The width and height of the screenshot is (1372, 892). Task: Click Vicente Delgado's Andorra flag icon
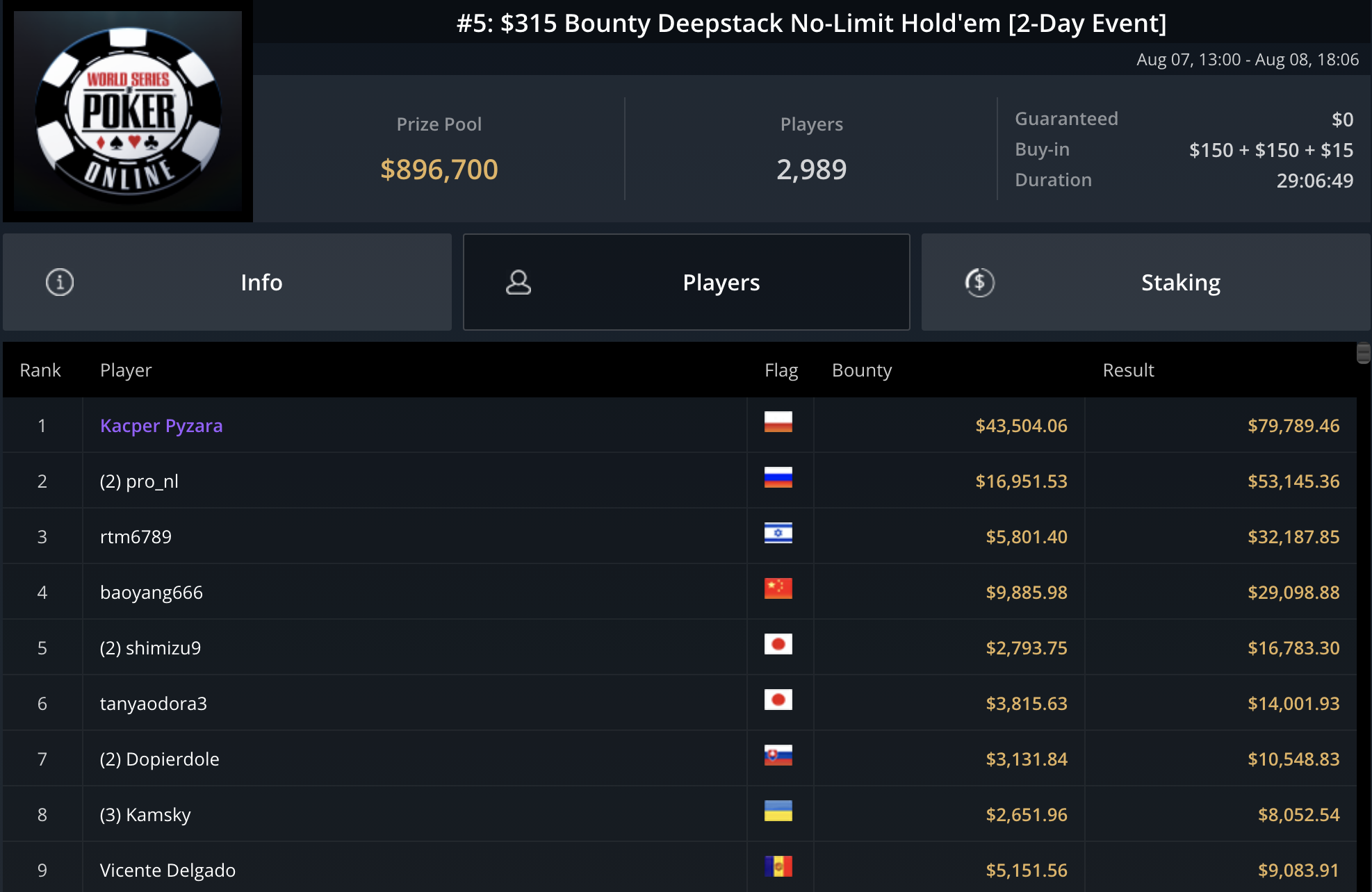tap(778, 866)
